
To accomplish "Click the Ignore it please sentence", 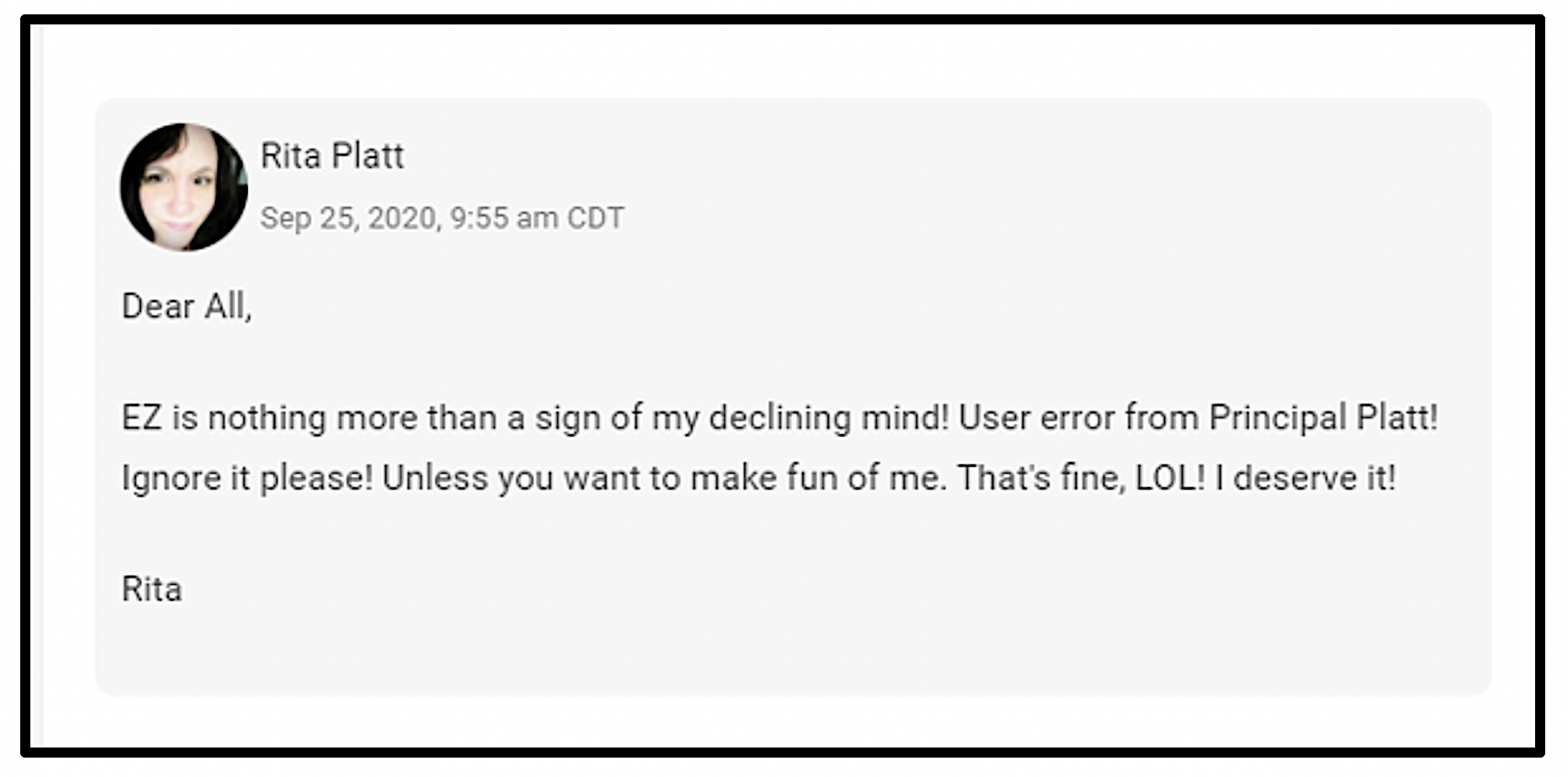I will pos(247,479).
